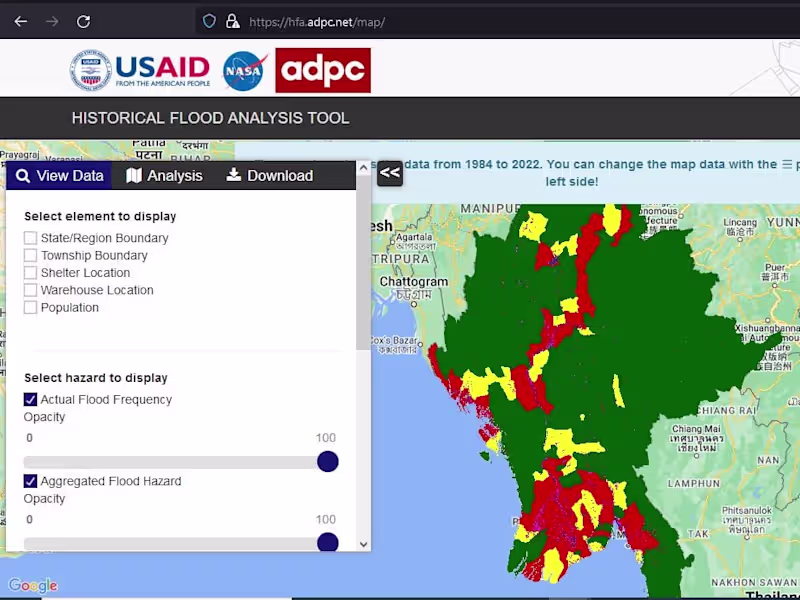
Task: Switch to the Analysis tab
Action: 164,176
